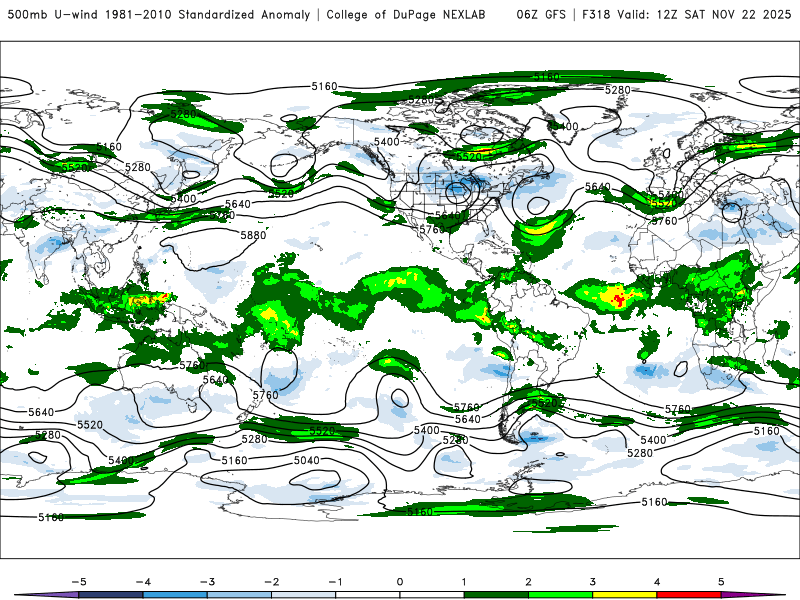Click the "-5" legend value label
The image size is (800, 600).
point(79,582)
